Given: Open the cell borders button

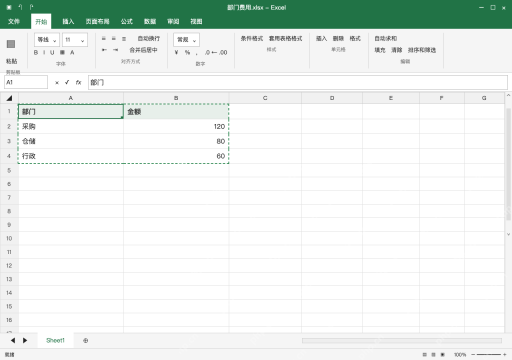Looking at the screenshot, I should point(62,52).
